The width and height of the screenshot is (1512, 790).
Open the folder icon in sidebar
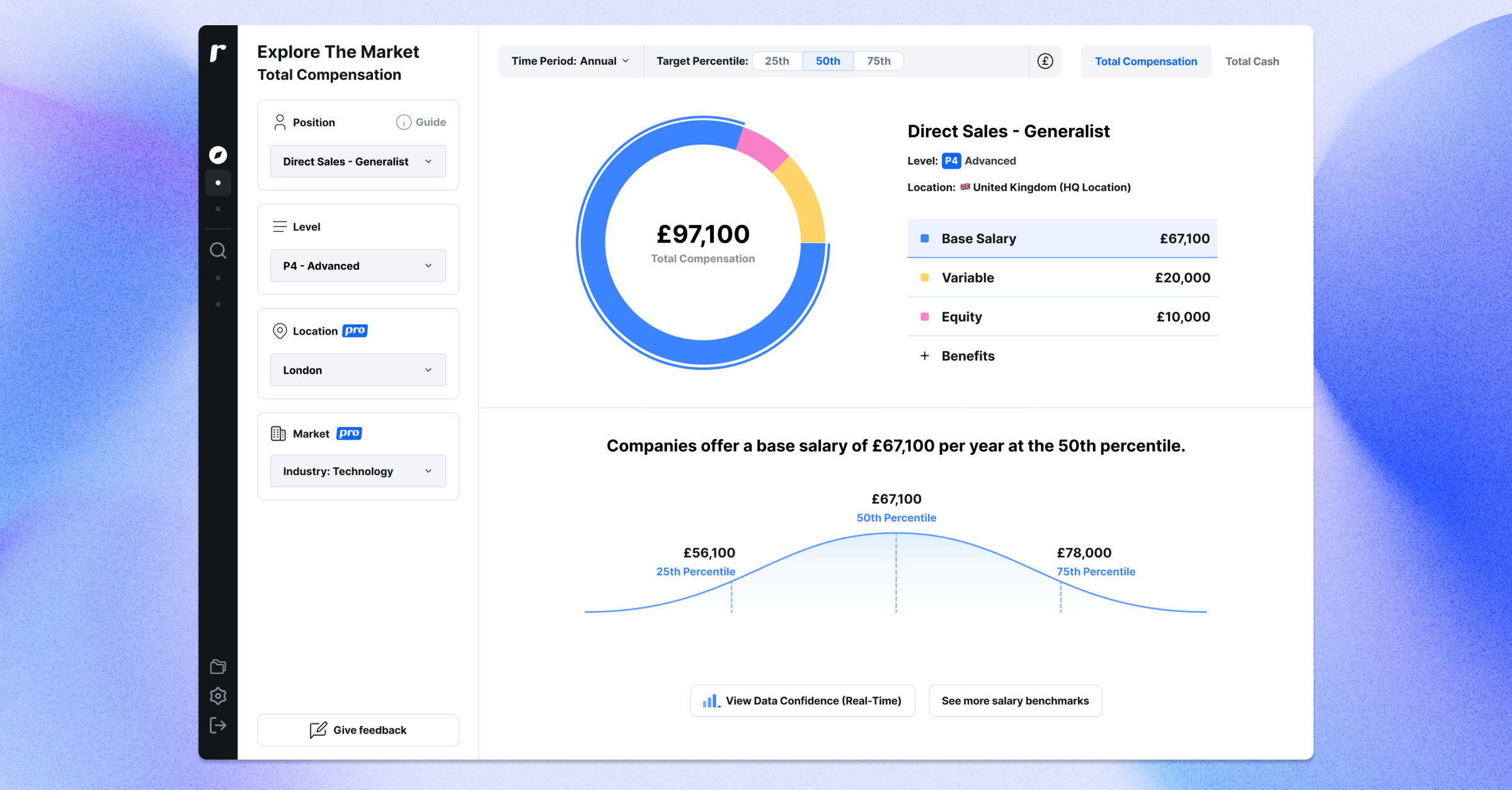pyautogui.click(x=218, y=667)
